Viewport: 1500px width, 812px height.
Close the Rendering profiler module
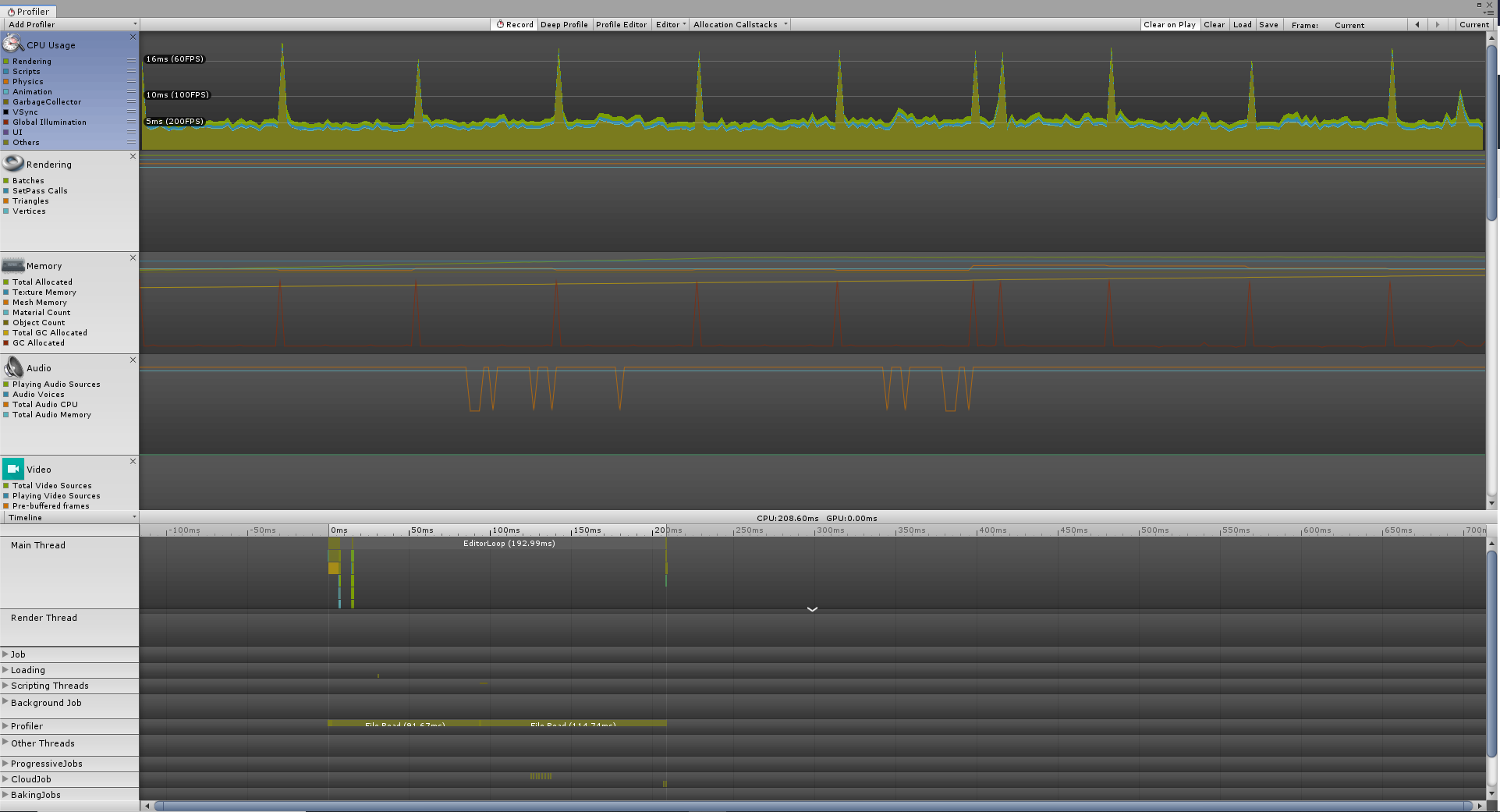coord(133,157)
